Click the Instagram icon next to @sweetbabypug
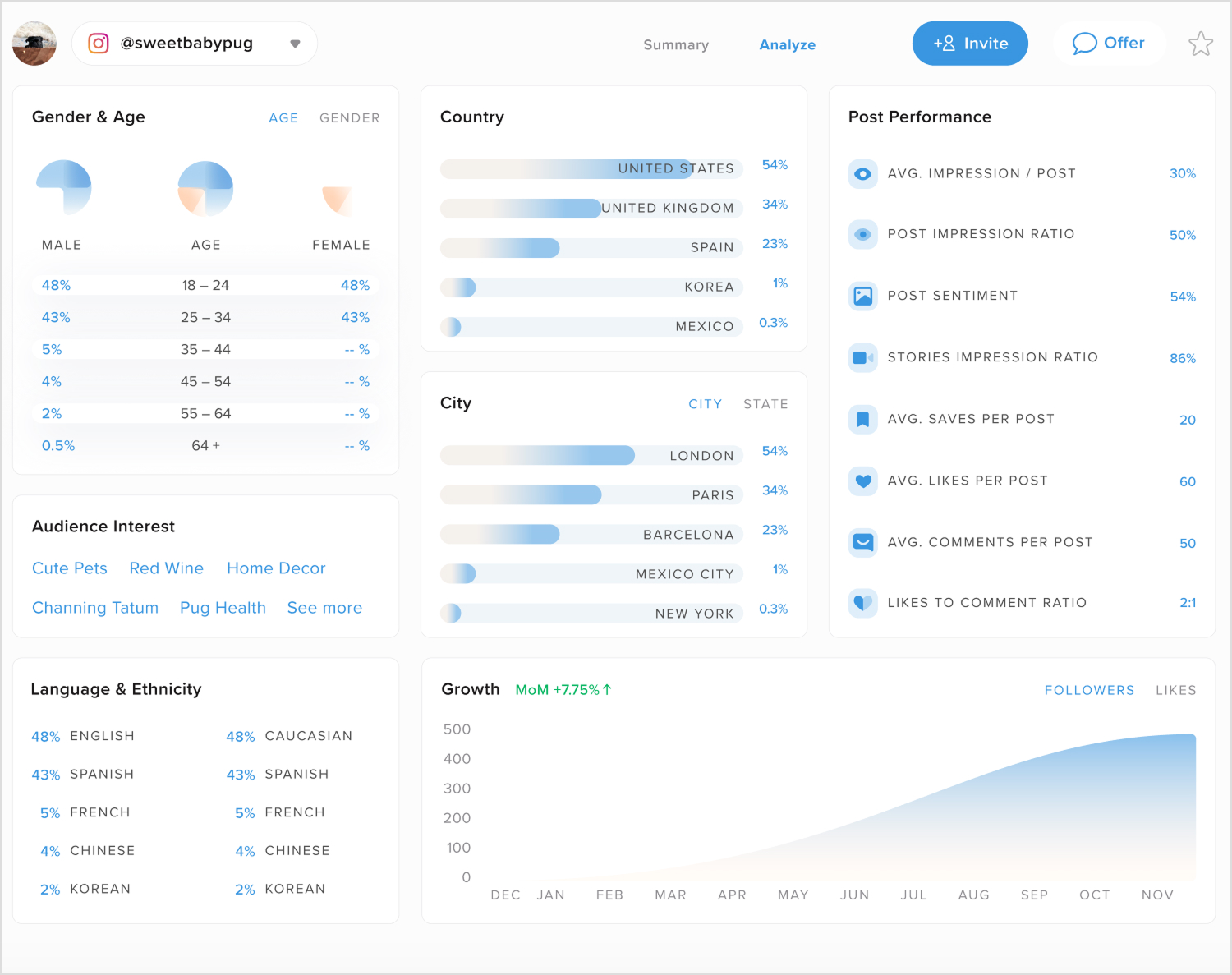This screenshot has height=975, width=1232. 98,43
